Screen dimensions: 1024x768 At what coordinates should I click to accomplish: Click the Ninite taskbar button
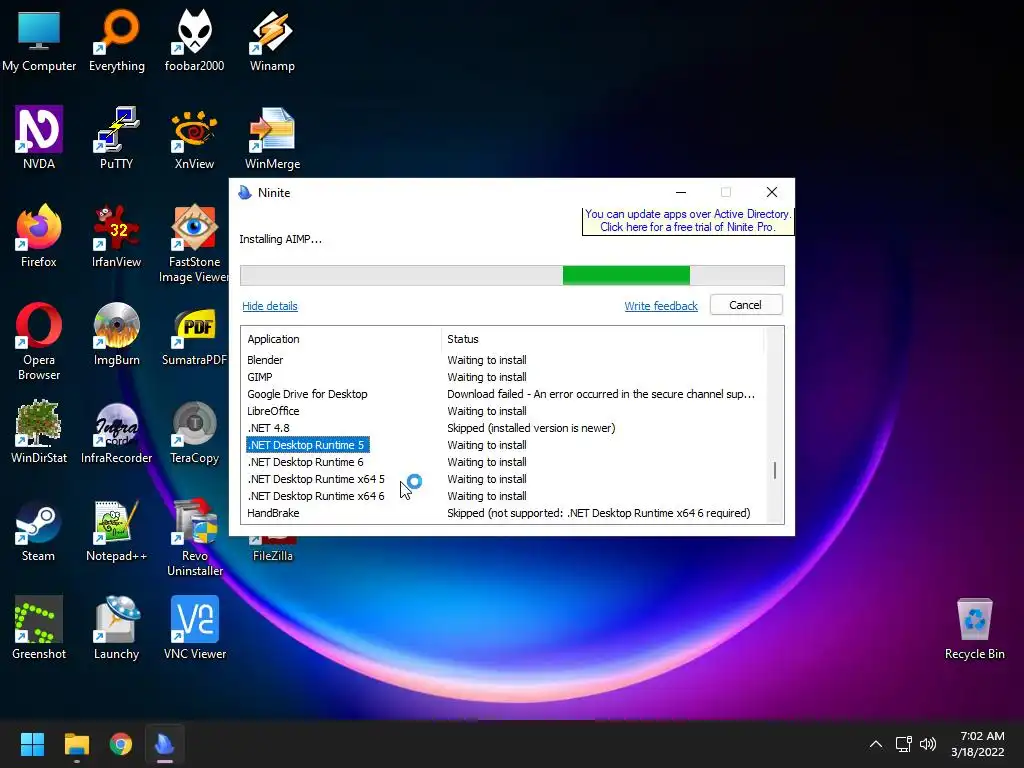point(165,744)
